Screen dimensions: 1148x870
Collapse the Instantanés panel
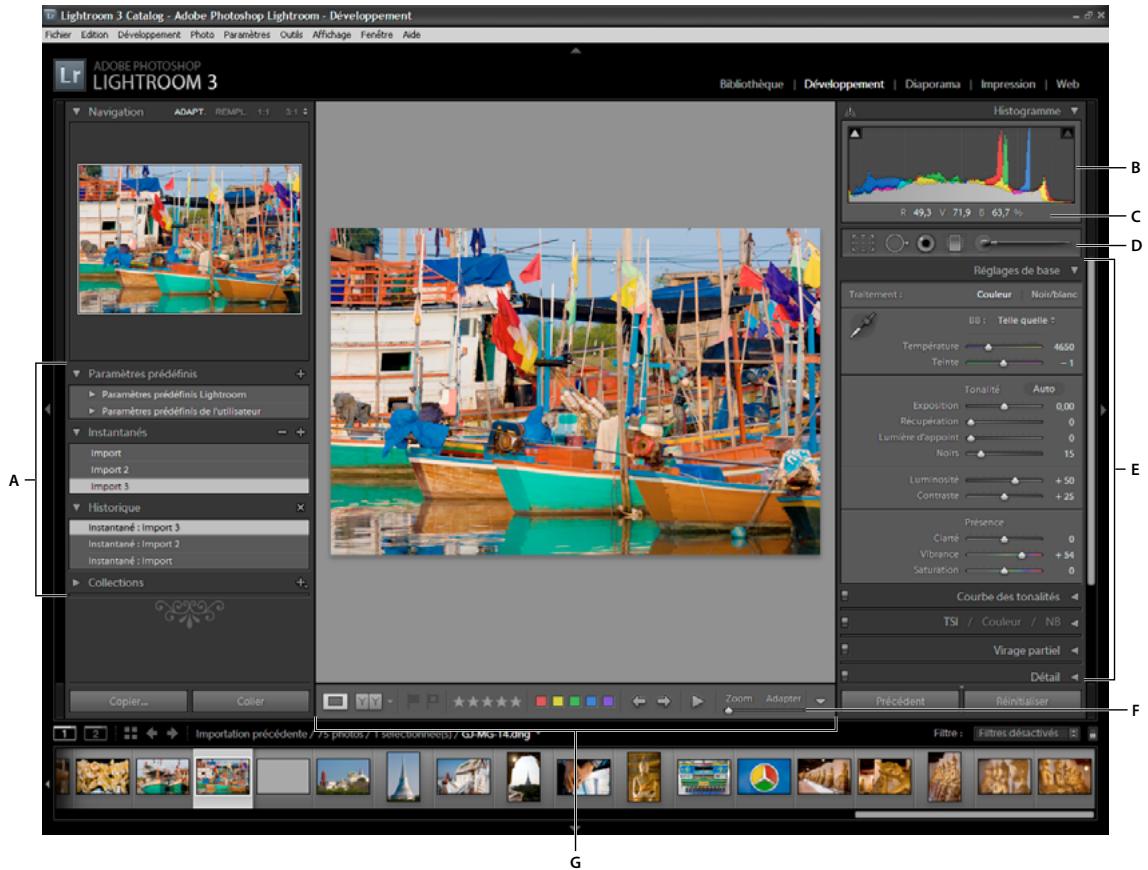pyautogui.click(x=76, y=432)
